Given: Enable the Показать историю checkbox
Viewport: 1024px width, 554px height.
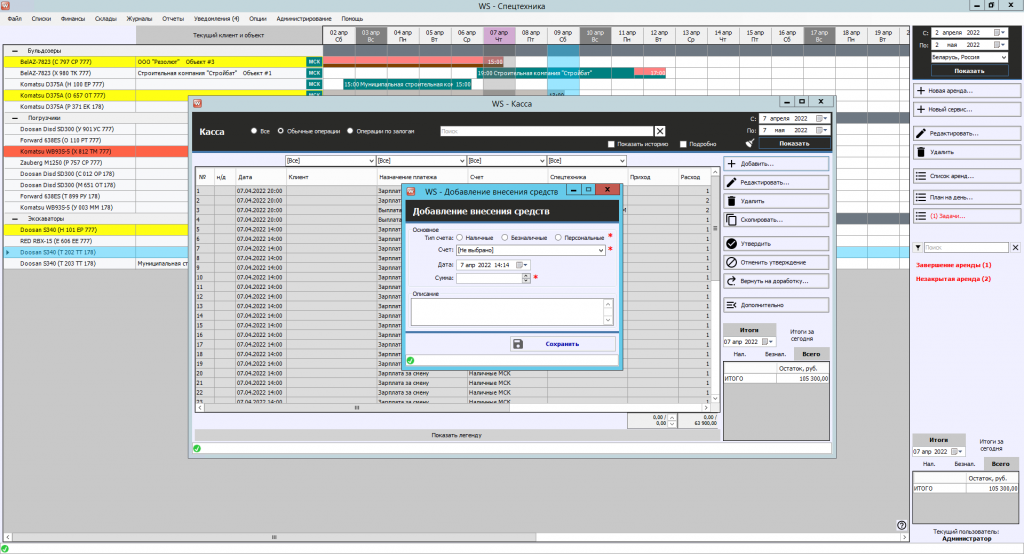Looking at the screenshot, I should (611, 144).
